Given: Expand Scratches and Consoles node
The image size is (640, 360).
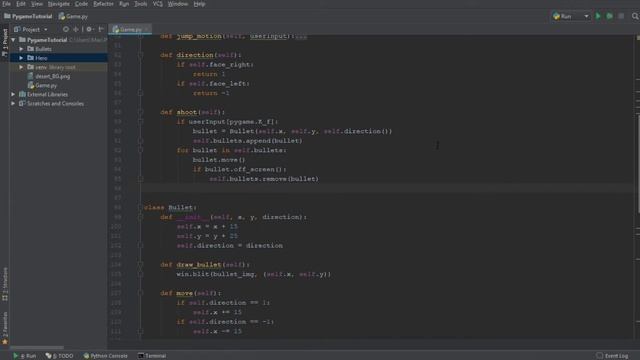Looking at the screenshot, I should tap(13, 104).
